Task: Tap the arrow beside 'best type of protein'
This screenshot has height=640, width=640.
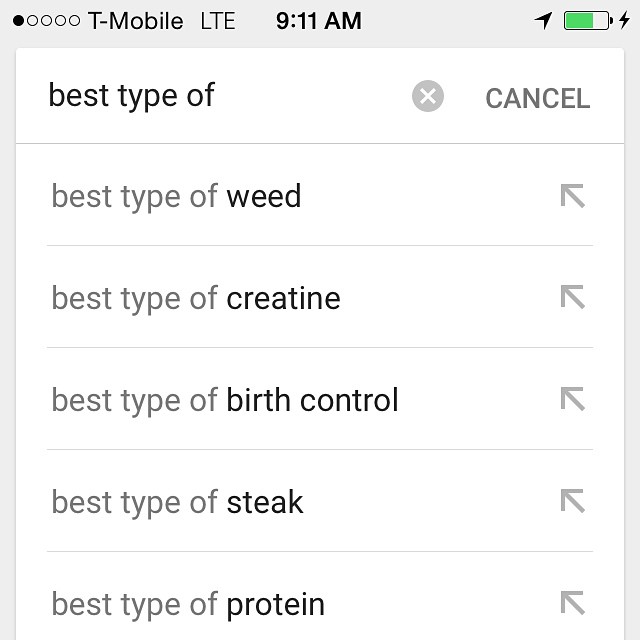Action: click(572, 603)
